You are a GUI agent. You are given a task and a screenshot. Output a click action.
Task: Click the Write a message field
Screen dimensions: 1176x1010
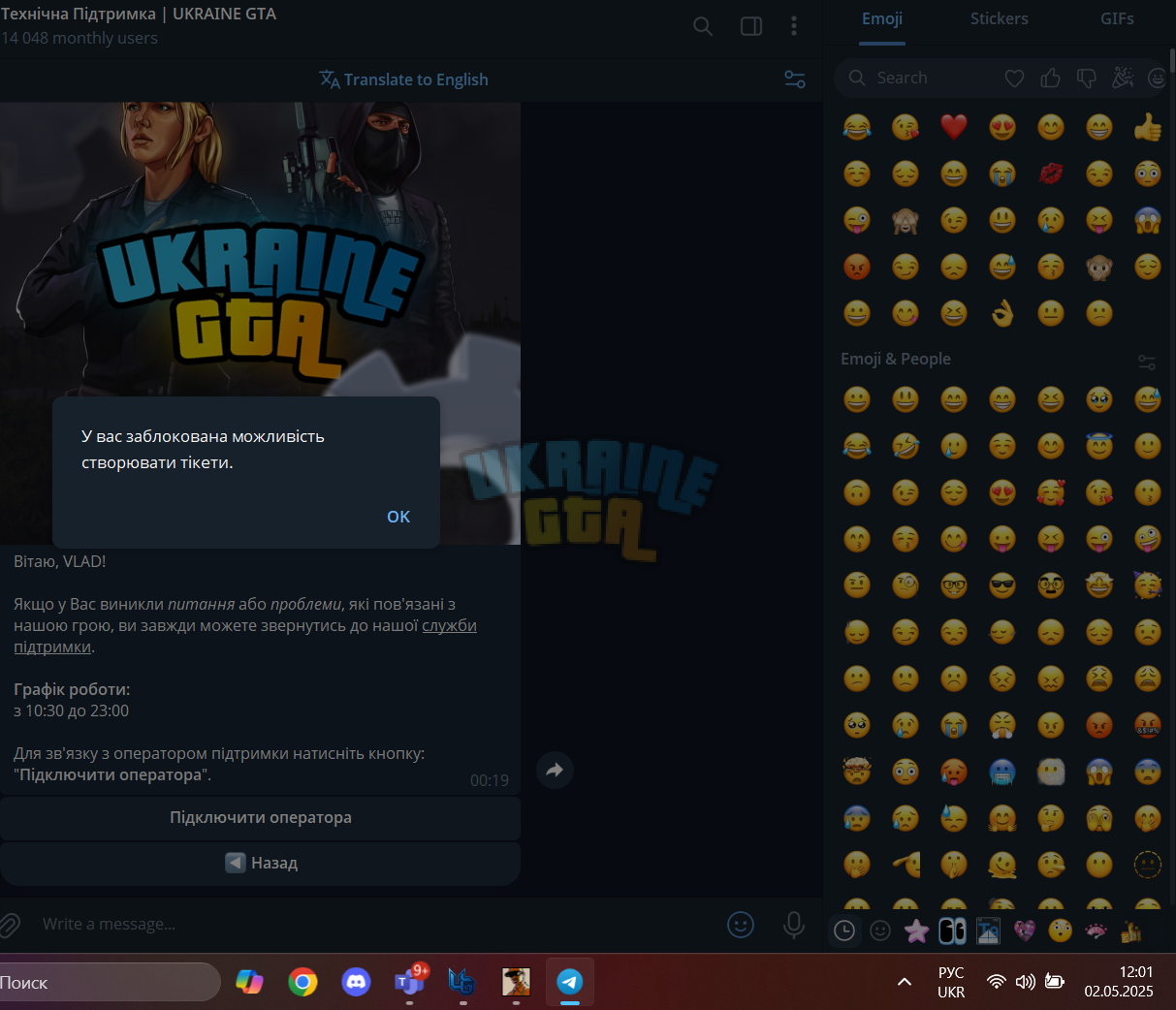coord(378,925)
